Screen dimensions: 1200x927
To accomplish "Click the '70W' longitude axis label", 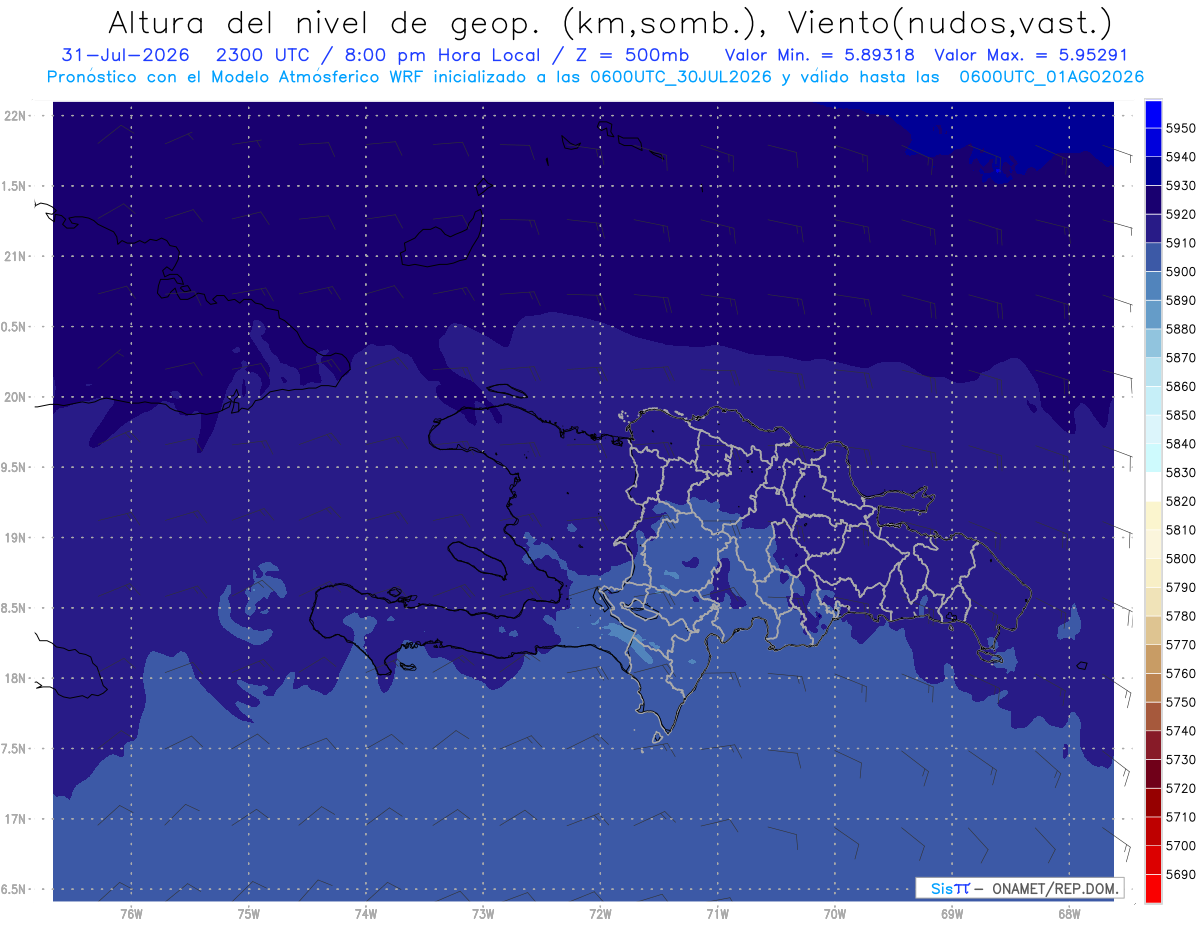I will pyautogui.click(x=835, y=913).
